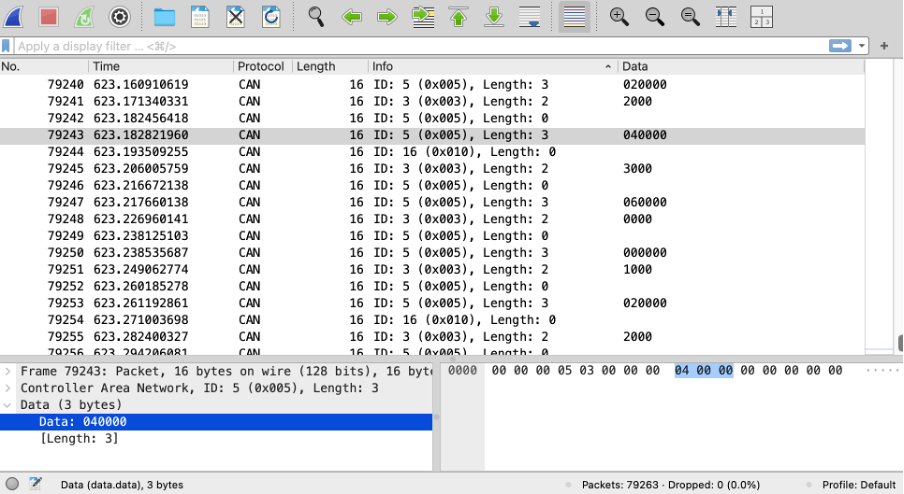The height and width of the screenshot is (494, 904).
Task: Select packet 79240 row
Action: 432,85
